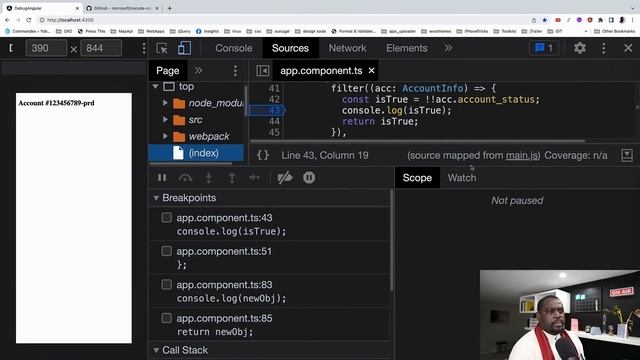Enable breakpoint app.component.ts:43

click(167, 218)
